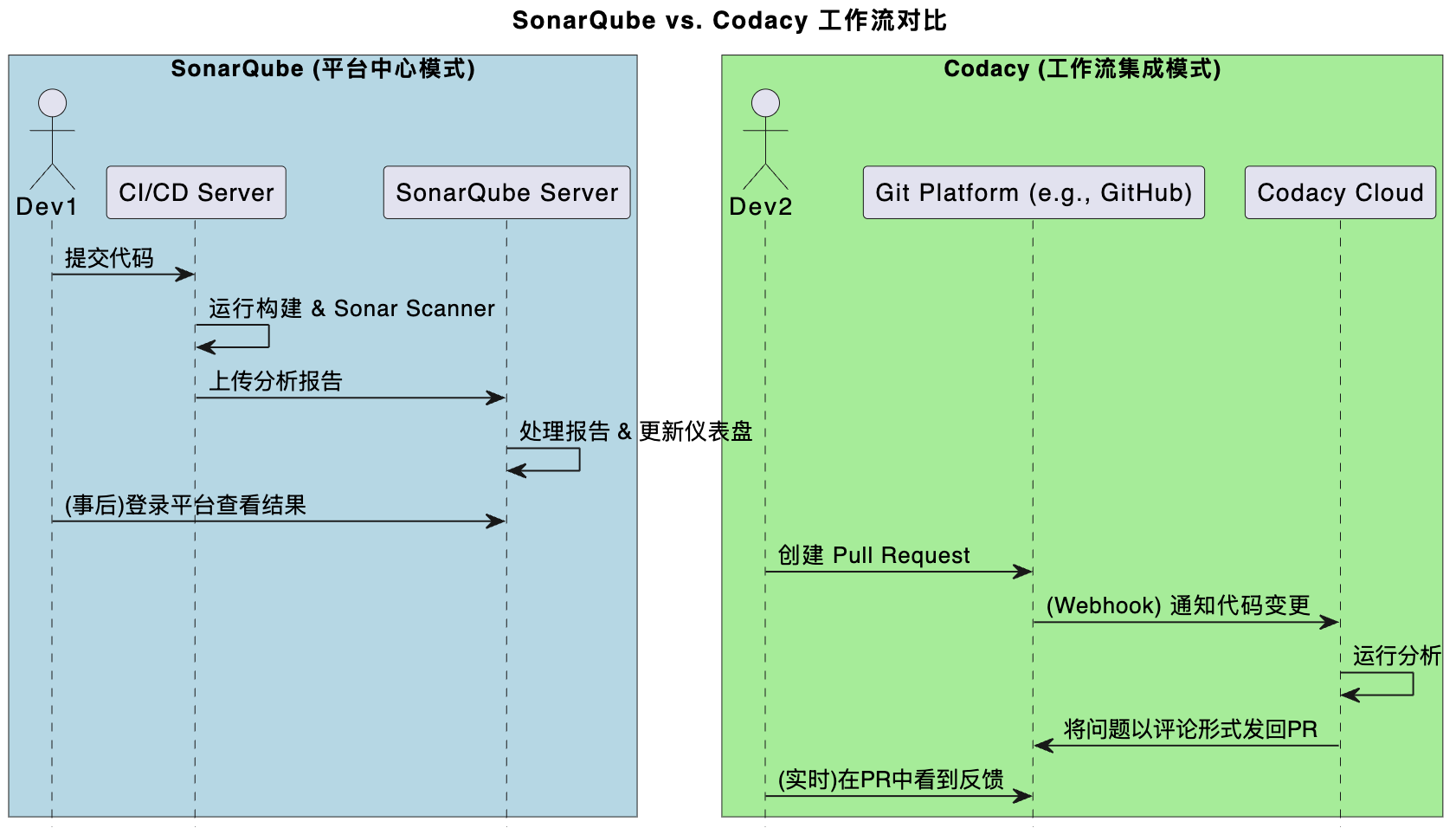Screen dimensions: 1456x828
Task: Click the self-loop arrow under '运行分析'
Action: (1376, 683)
